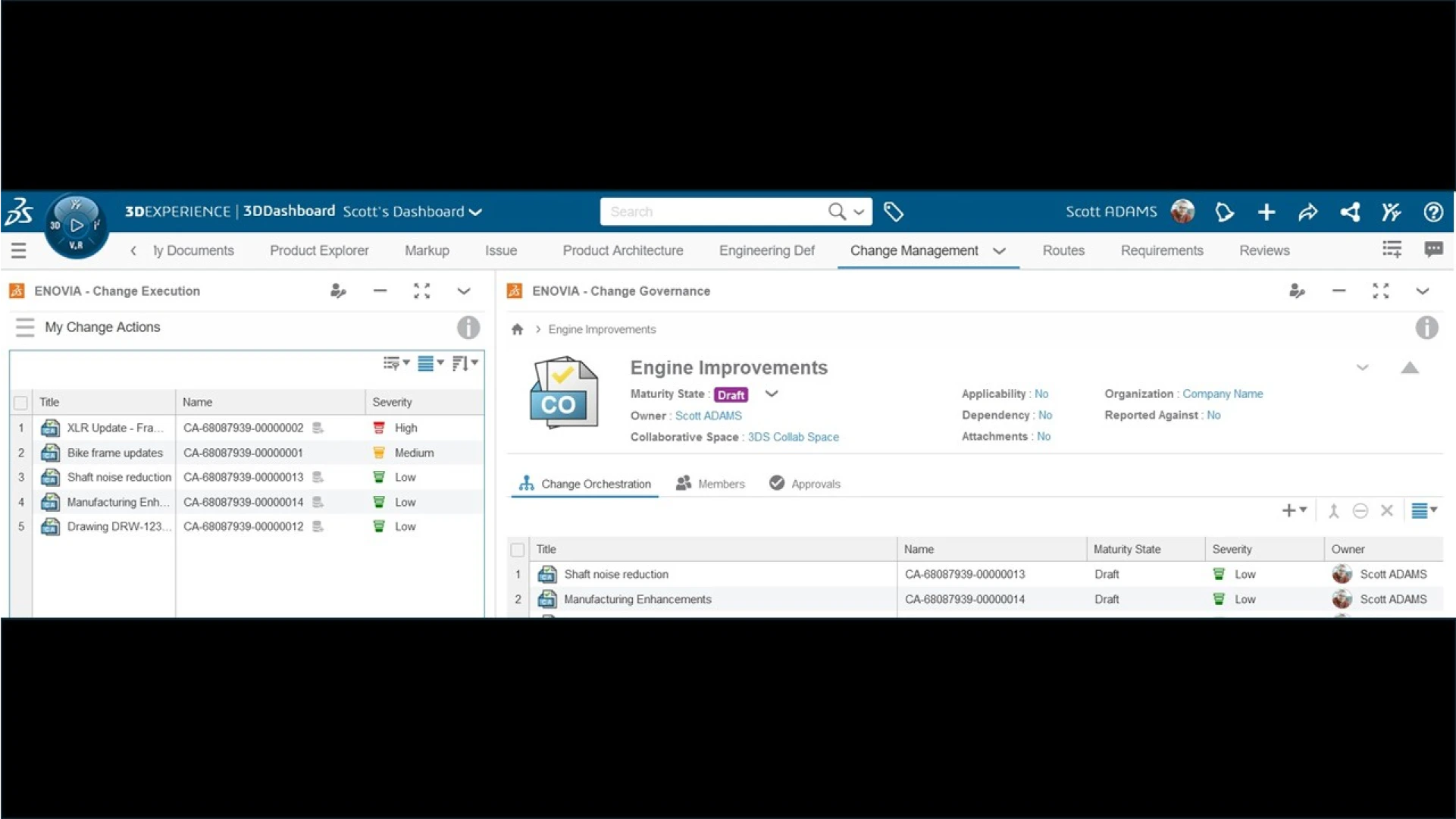Click the compass play button
The height and width of the screenshot is (819, 1456).
[x=77, y=225]
